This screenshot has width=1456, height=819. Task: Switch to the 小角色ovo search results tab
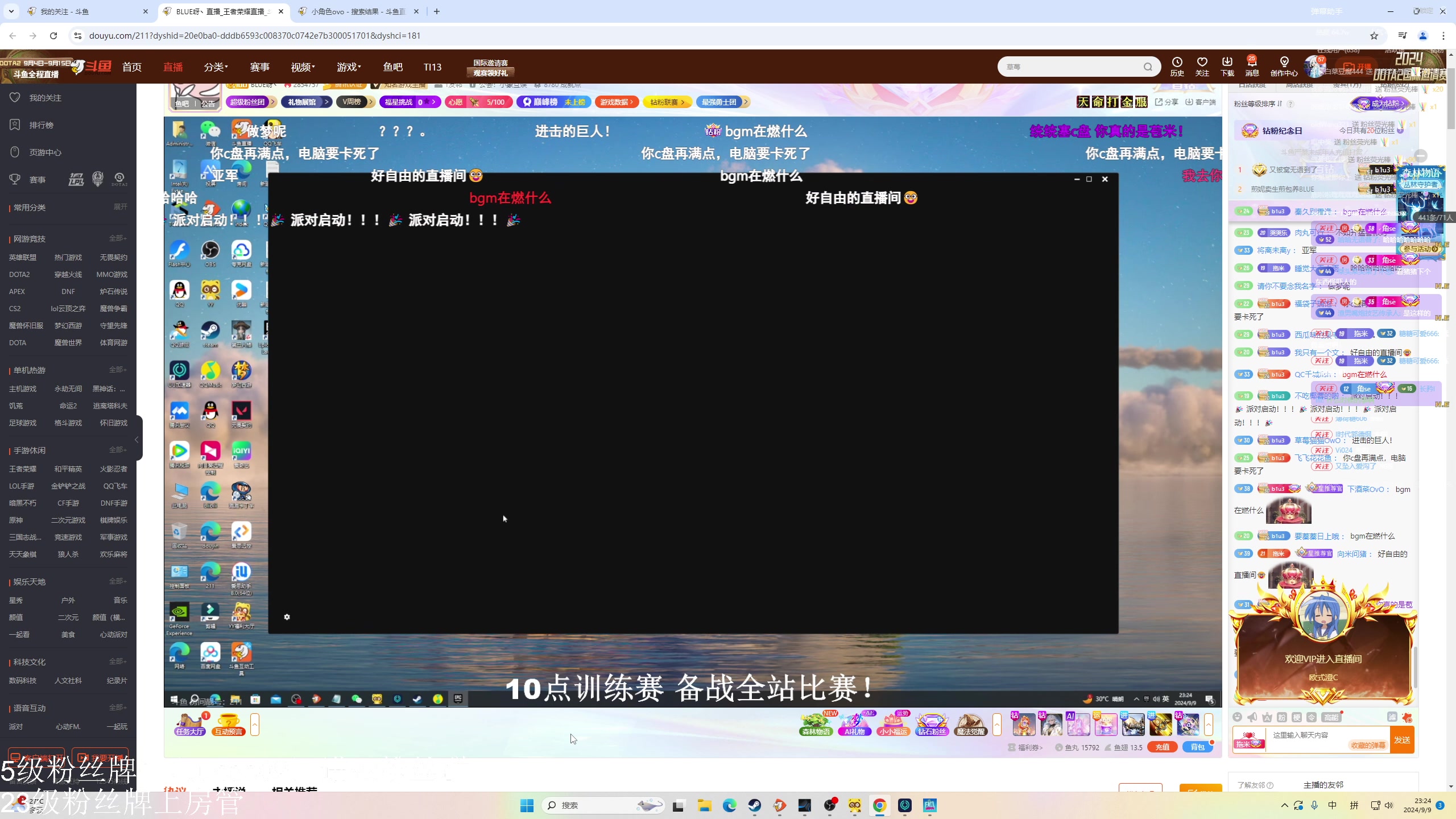tap(358, 11)
